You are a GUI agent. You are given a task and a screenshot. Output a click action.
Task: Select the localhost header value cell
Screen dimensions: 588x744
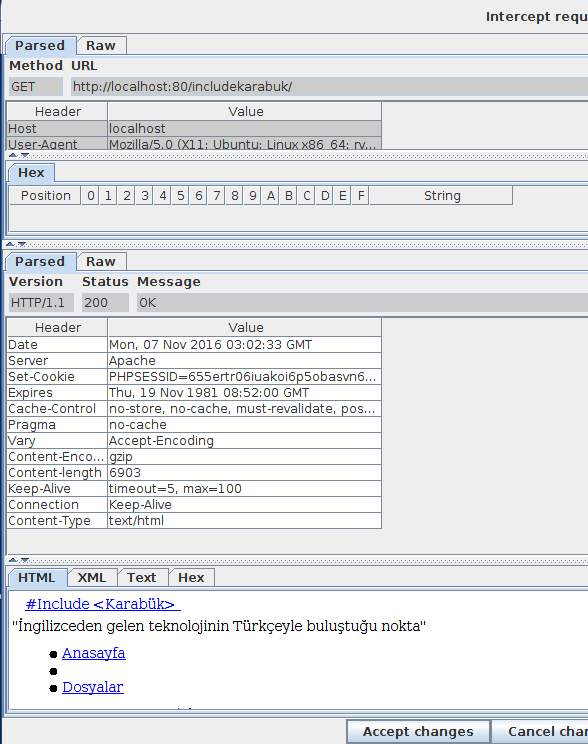pyautogui.click(x=244, y=129)
